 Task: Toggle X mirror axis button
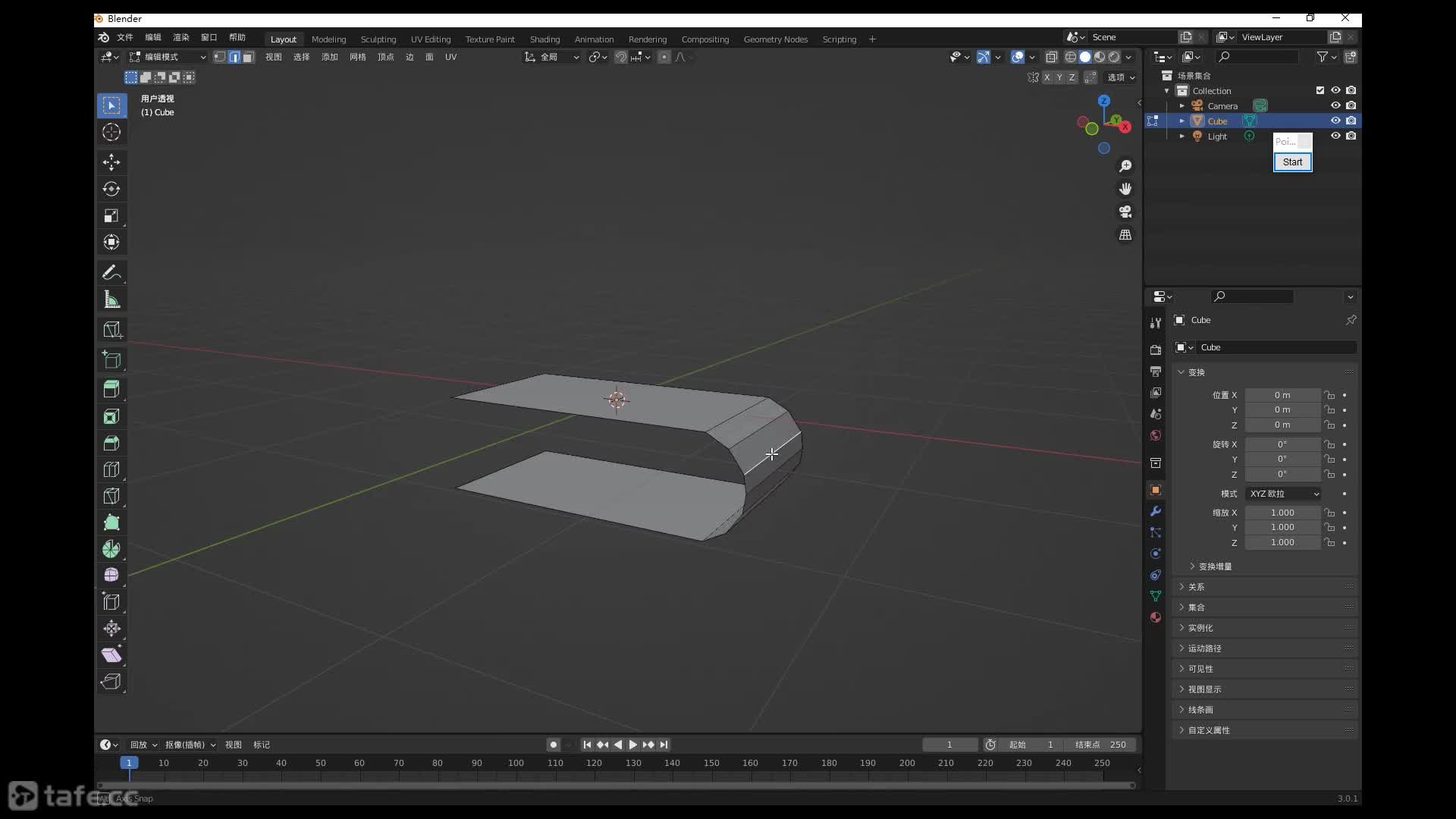pos(1046,77)
